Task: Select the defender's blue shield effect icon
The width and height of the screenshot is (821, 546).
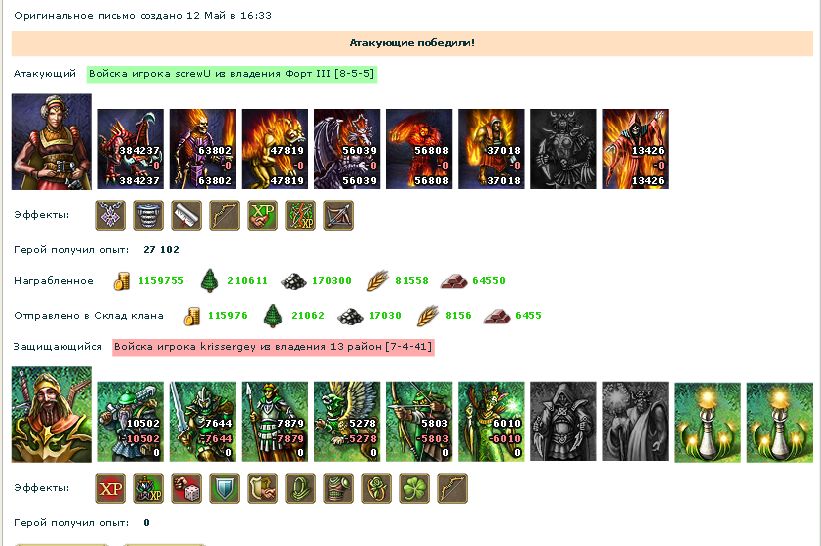Action: click(x=225, y=488)
